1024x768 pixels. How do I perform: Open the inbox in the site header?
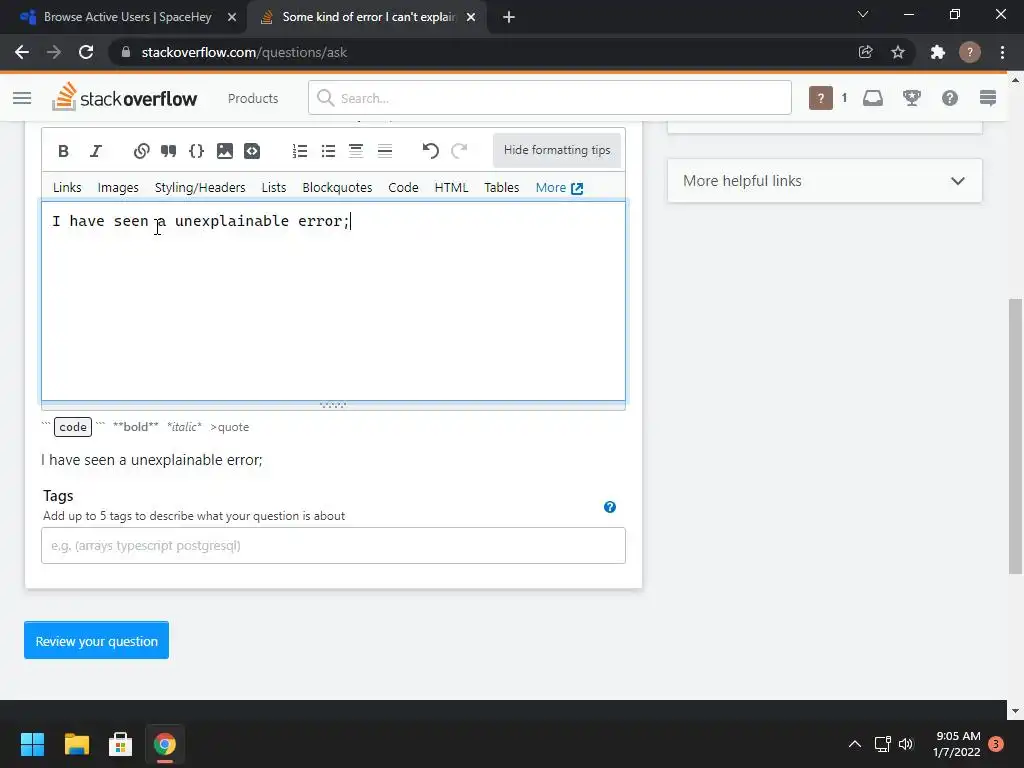tap(873, 98)
